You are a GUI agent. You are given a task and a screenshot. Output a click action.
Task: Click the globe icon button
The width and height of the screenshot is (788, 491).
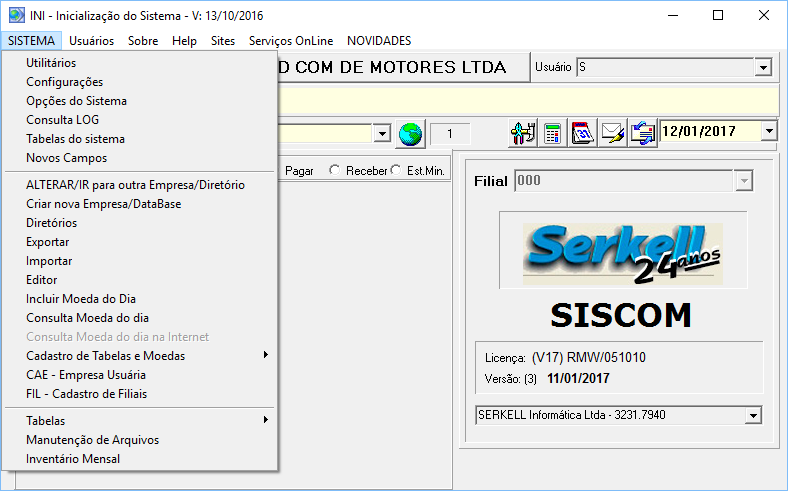[x=410, y=134]
